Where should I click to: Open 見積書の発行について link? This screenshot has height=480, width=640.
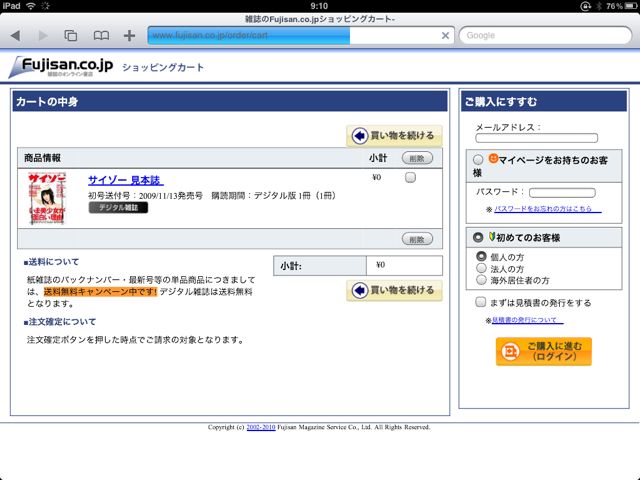pos(528,320)
